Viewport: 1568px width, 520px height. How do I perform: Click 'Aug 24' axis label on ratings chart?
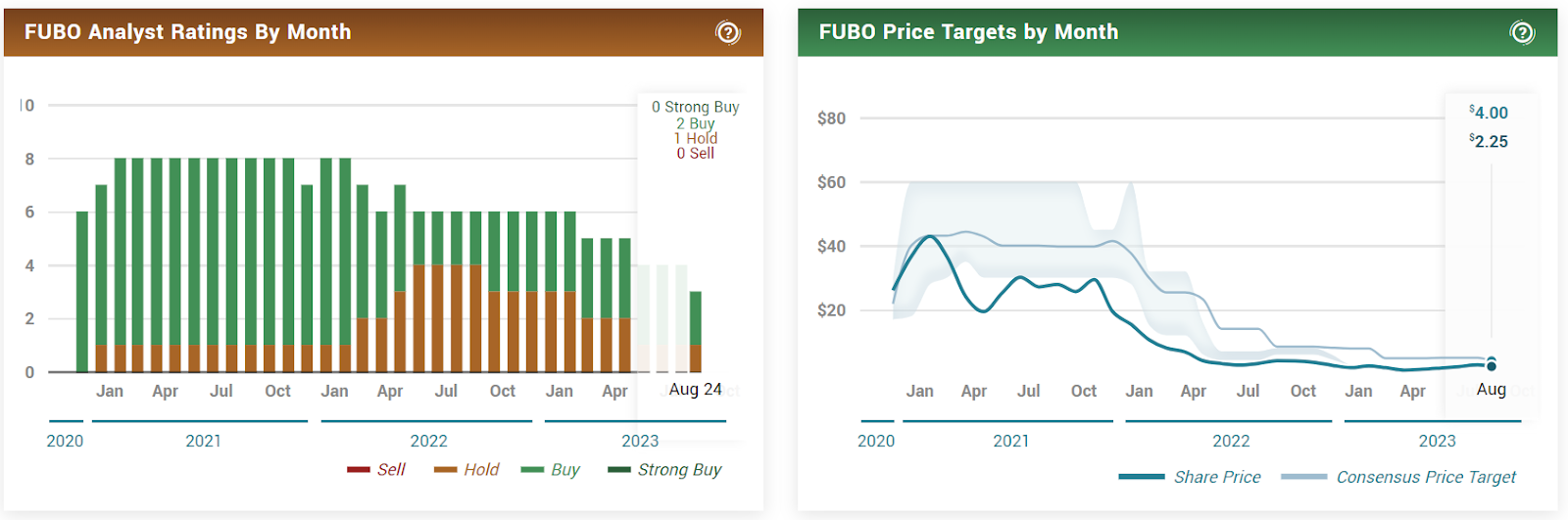click(x=696, y=390)
